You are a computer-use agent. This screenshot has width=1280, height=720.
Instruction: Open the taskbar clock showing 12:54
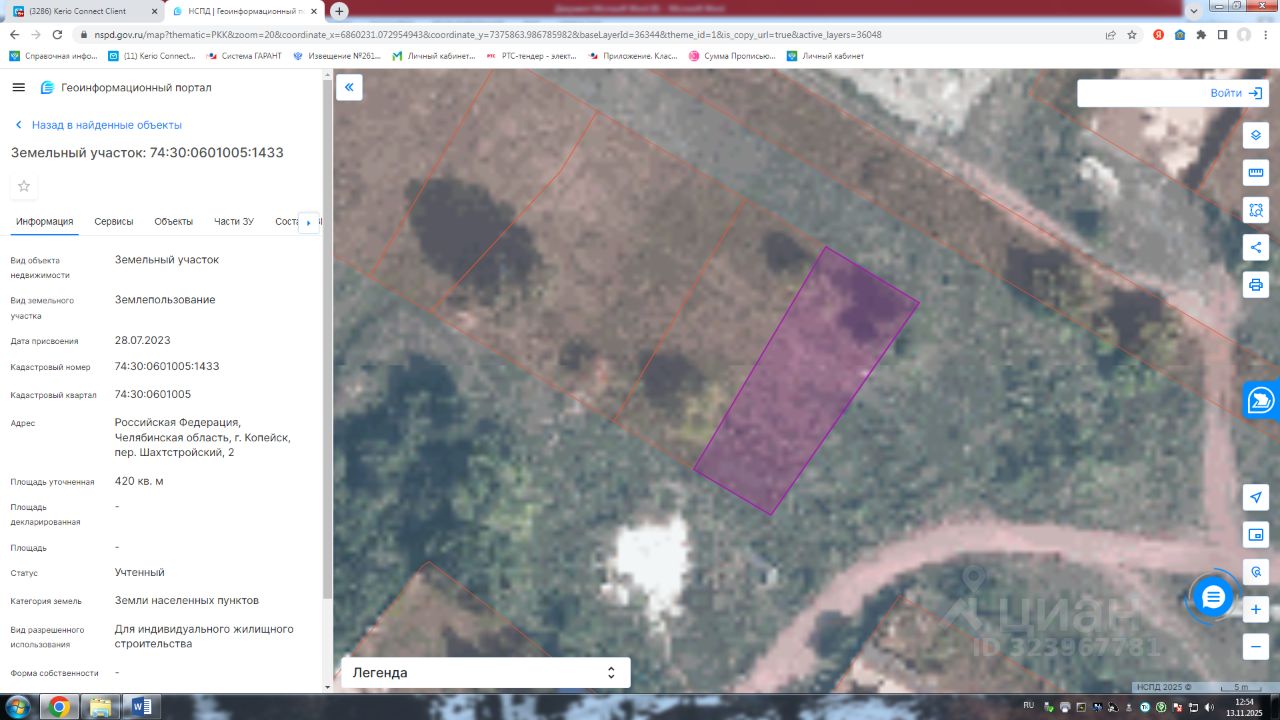click(x=1244, y=707)
